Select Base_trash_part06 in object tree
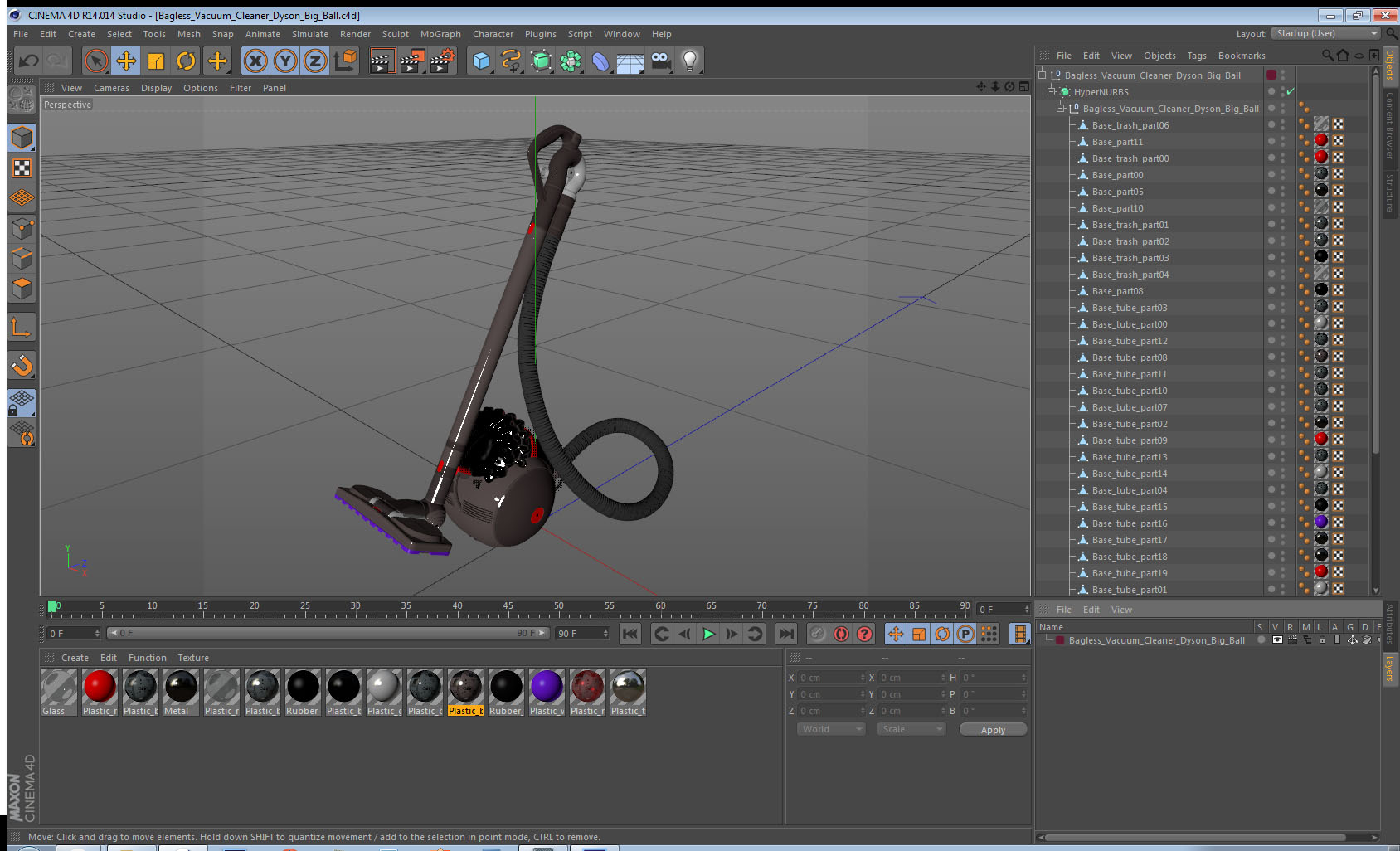Image resolution: width=1400 pixels, height=851 pixels. (1130, 125)
